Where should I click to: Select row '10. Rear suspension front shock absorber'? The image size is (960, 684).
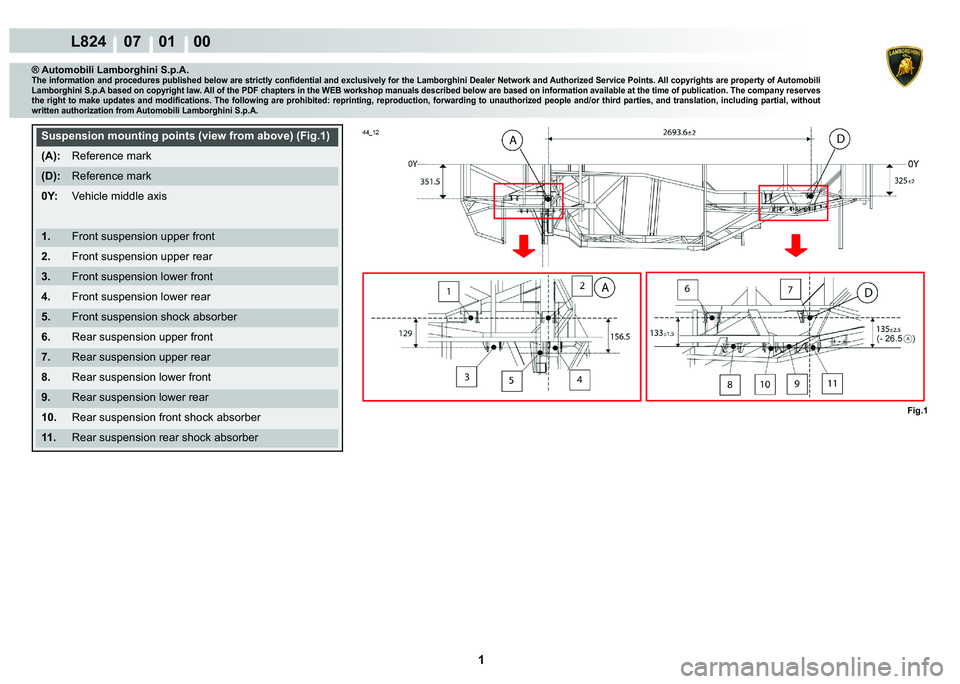(x=186, y=418)
